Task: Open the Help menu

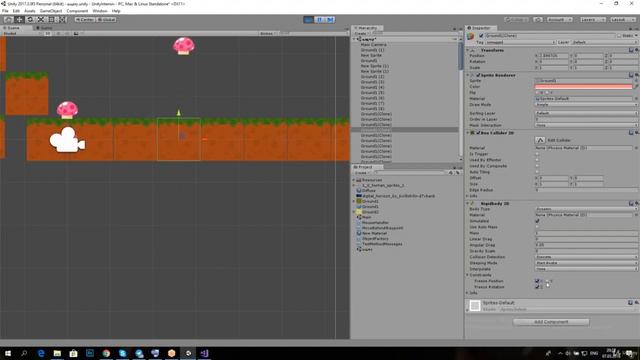Action: coord(116,11)
